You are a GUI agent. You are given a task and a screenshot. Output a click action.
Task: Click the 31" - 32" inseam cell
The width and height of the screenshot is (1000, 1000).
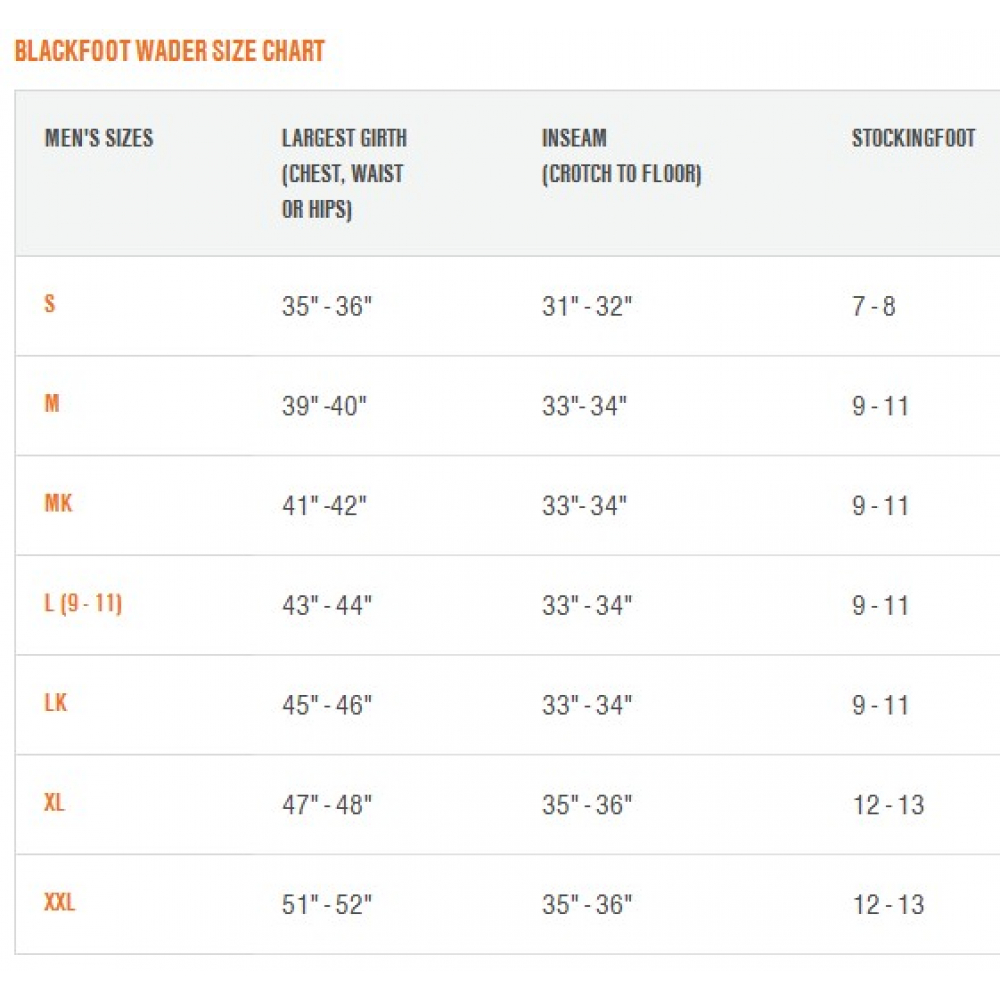(587, 306)
